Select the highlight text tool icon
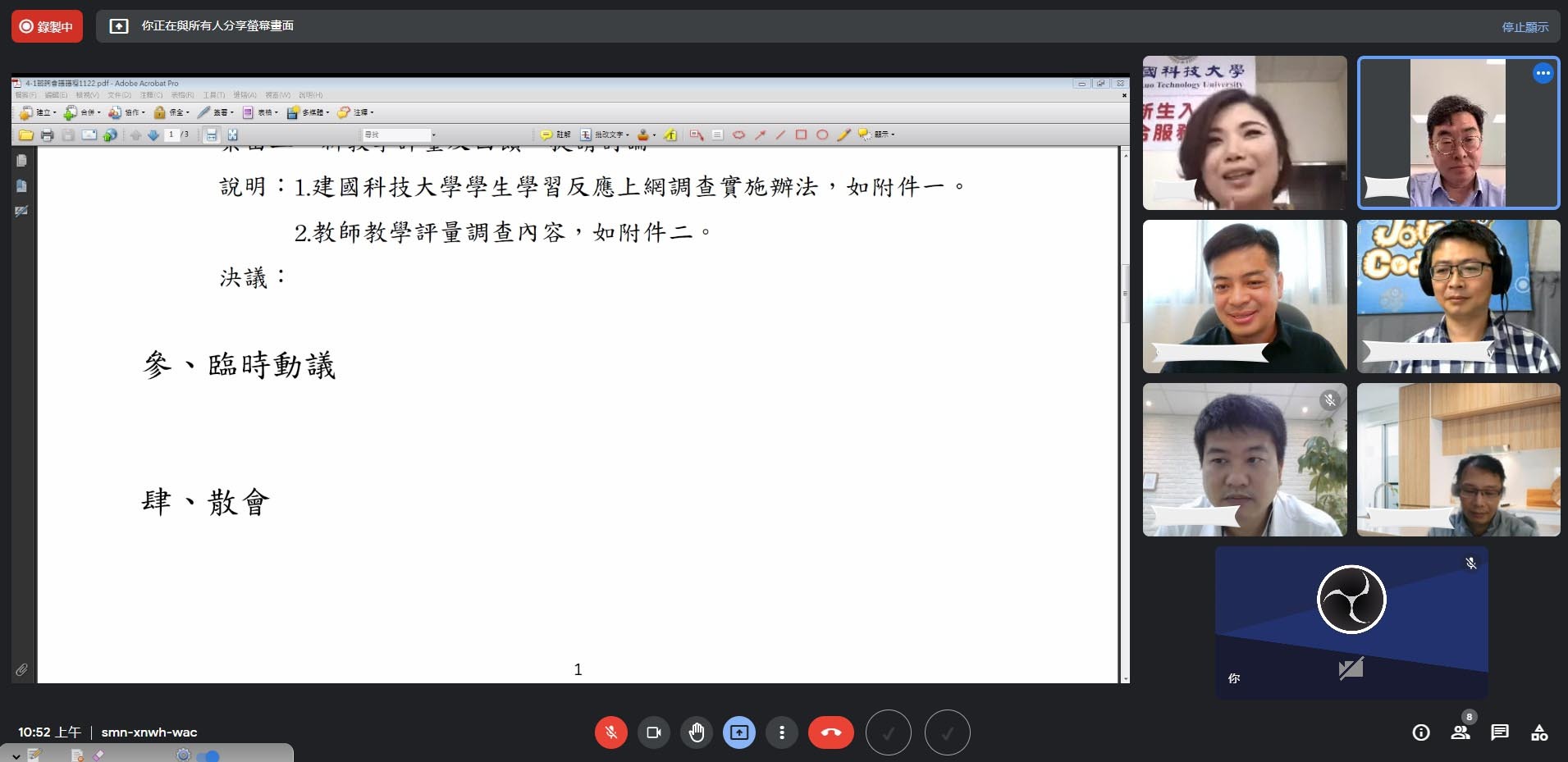Viewport: 1568px width, 762px height. pyautogui.click(x=670, y=135)
